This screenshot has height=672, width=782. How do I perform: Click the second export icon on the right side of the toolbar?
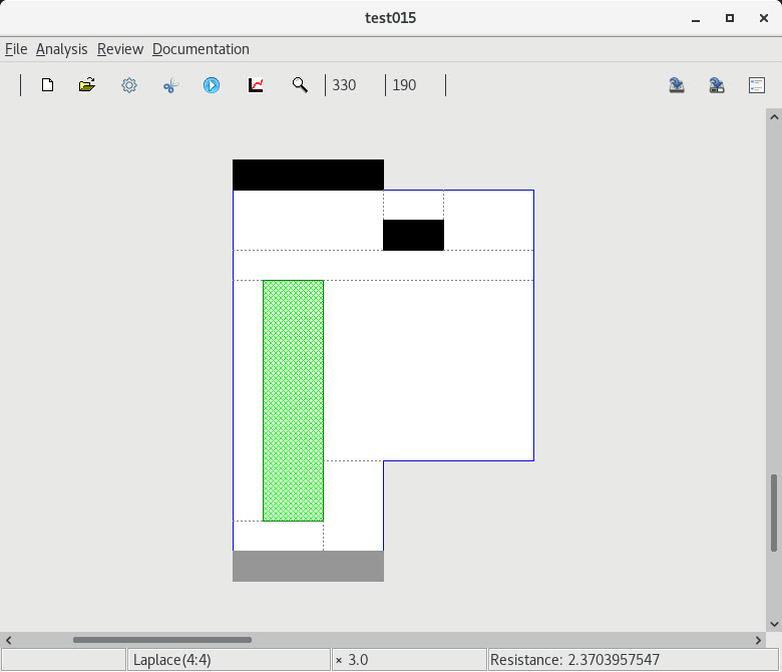pyautogui.click(x=717, y=85)
